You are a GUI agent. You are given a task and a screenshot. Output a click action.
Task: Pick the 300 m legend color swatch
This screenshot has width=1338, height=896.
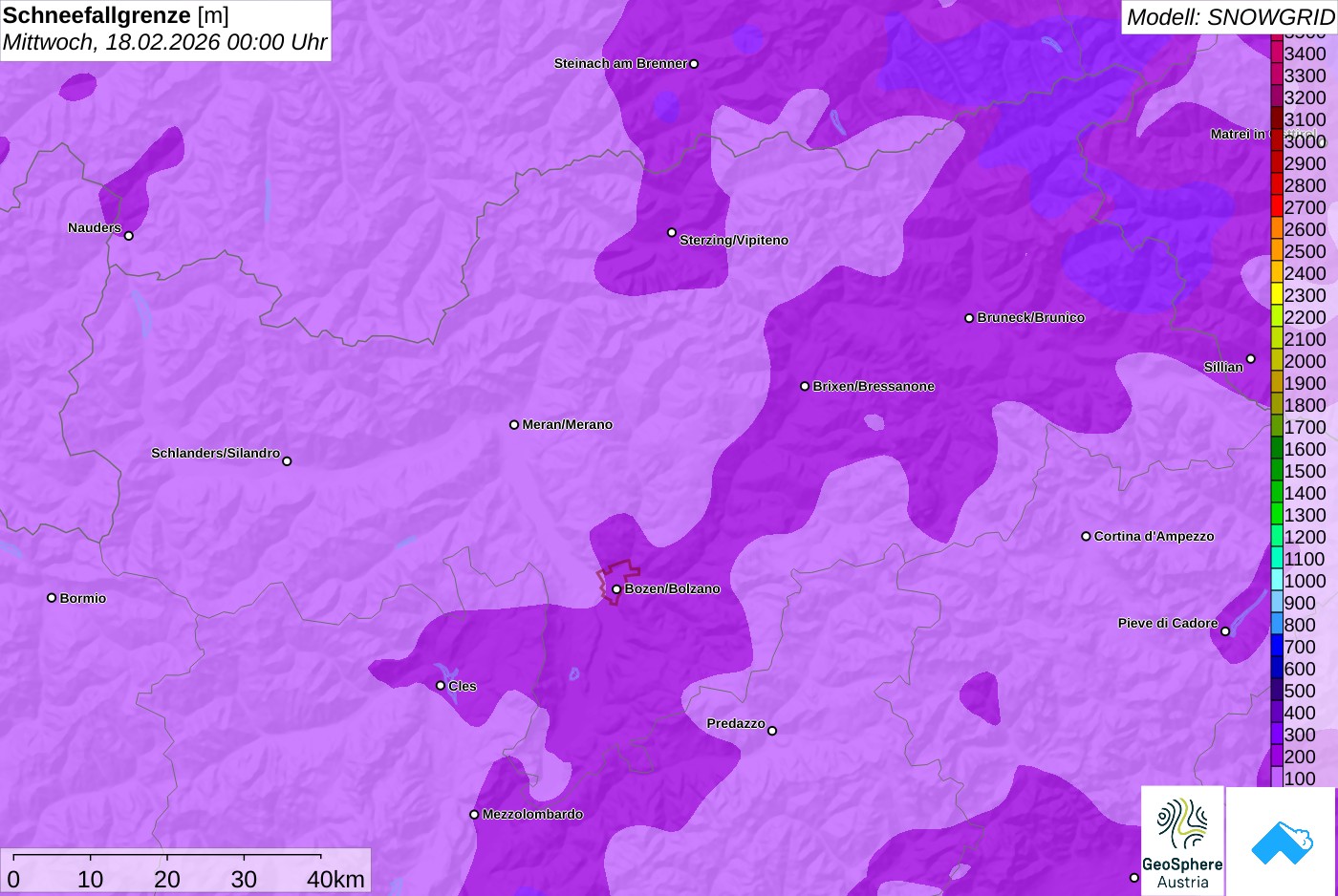[1276, 735]
